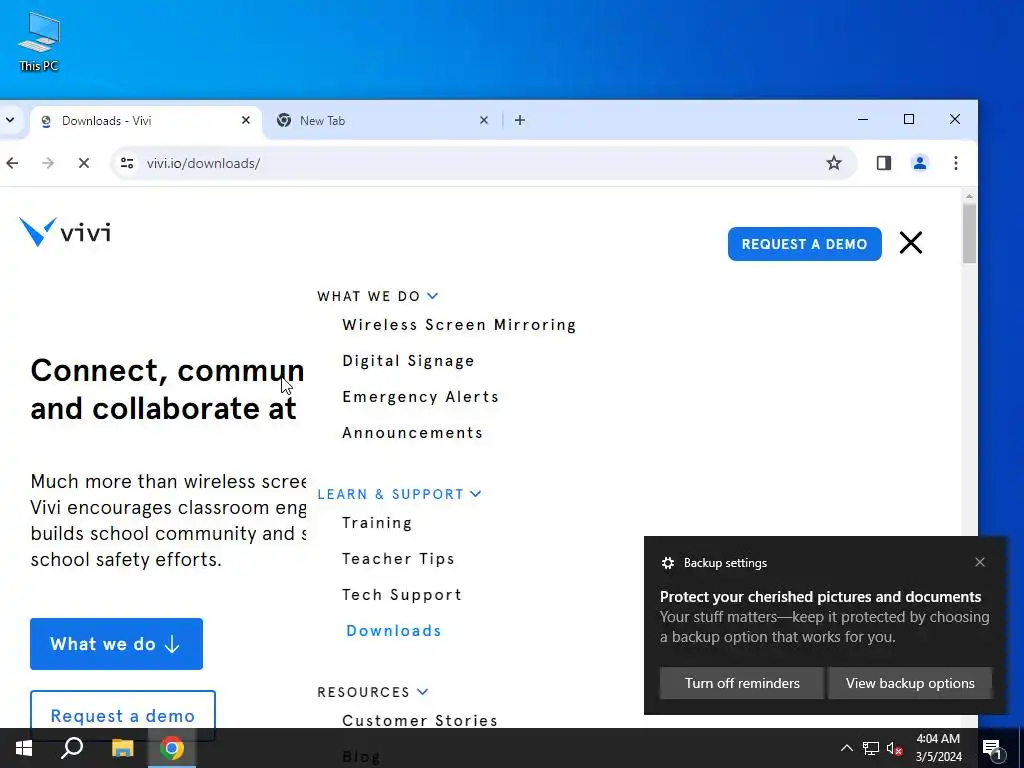Viewport: 1024px width, 768px height.
Task: Click the Vivi logo
Action: click(65, 232)
